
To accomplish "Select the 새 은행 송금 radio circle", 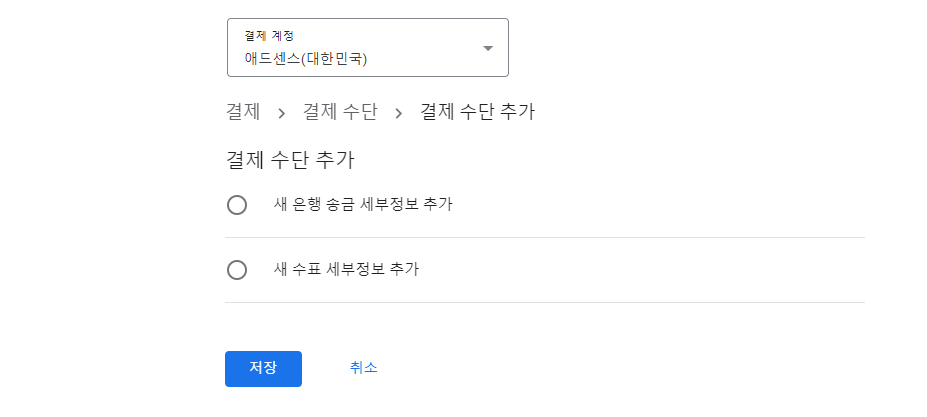I will pos(236,205).
